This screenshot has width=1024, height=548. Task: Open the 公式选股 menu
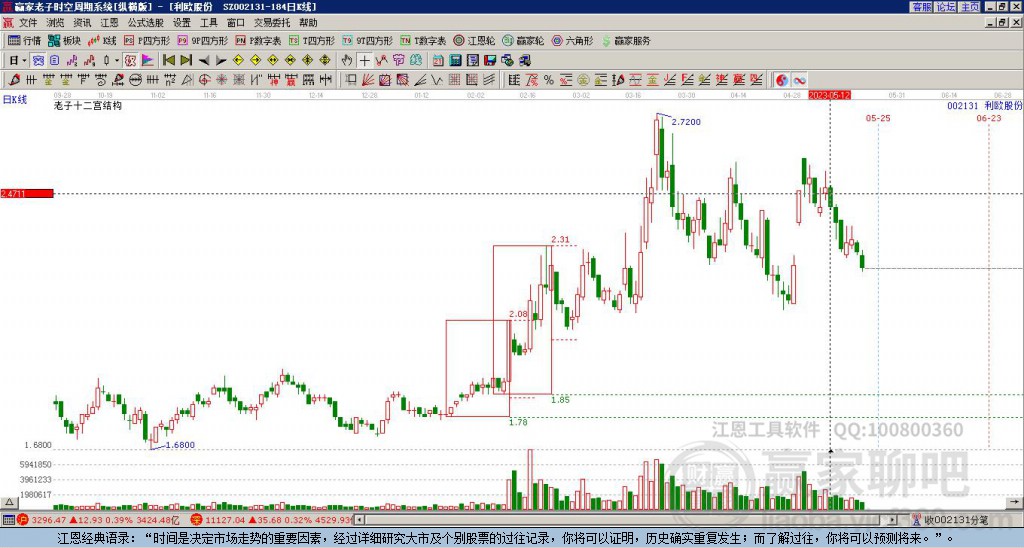[x=146, y=23]
